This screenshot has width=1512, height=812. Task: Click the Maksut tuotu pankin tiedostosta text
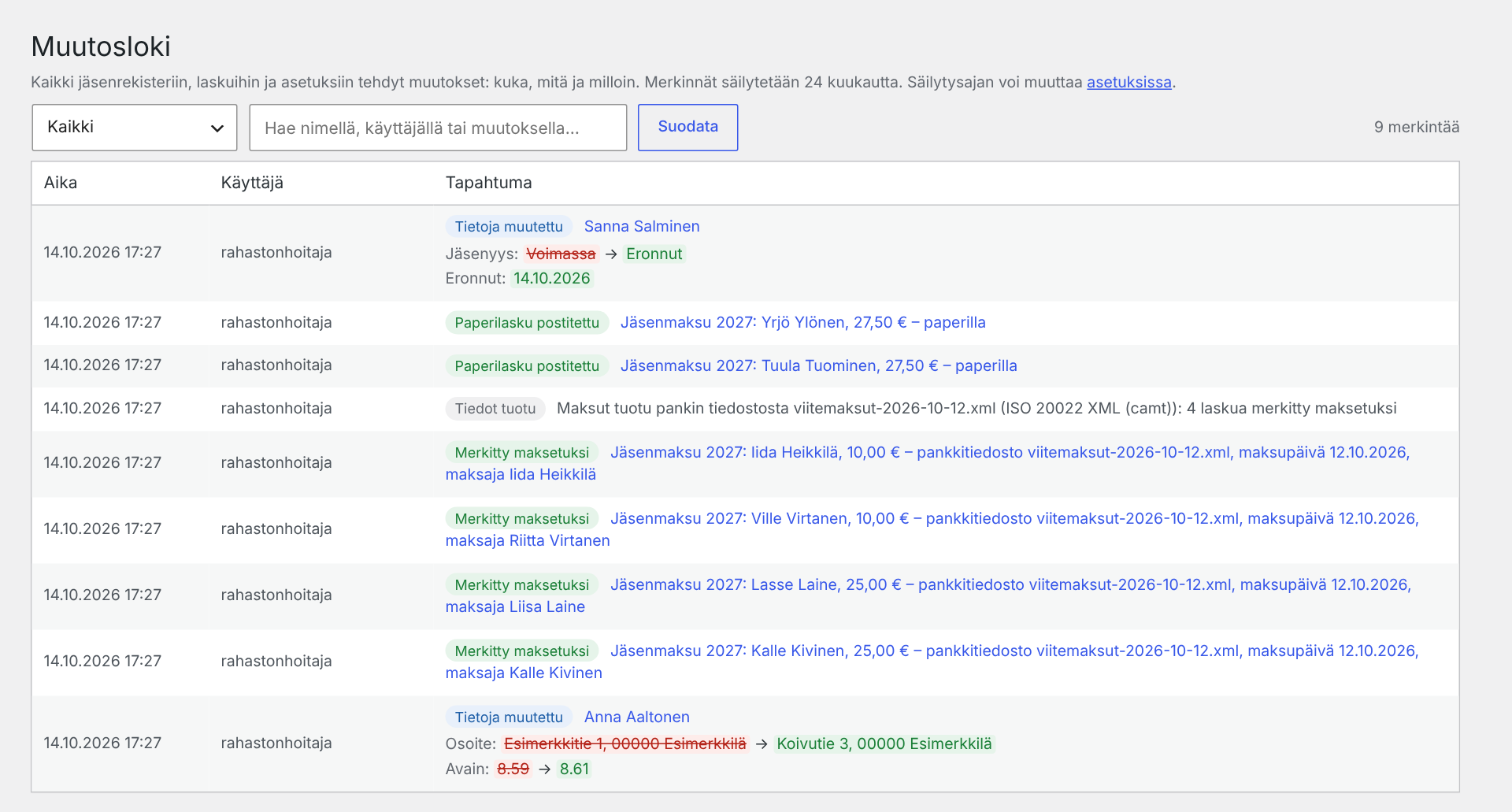[x=976, y=409]
